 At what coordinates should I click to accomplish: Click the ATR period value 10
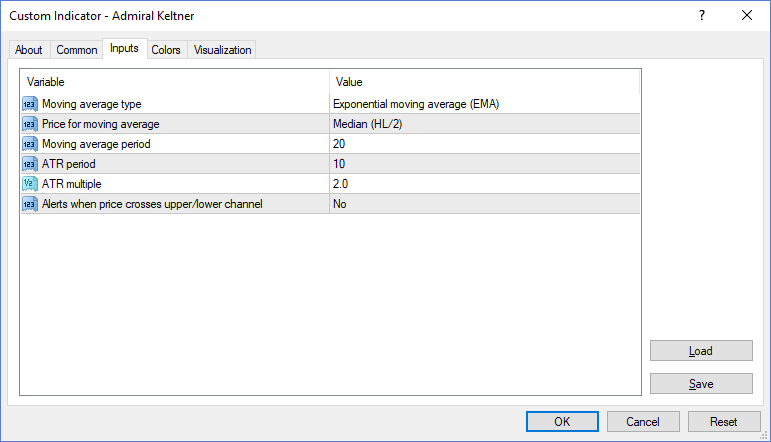[484, 164]
